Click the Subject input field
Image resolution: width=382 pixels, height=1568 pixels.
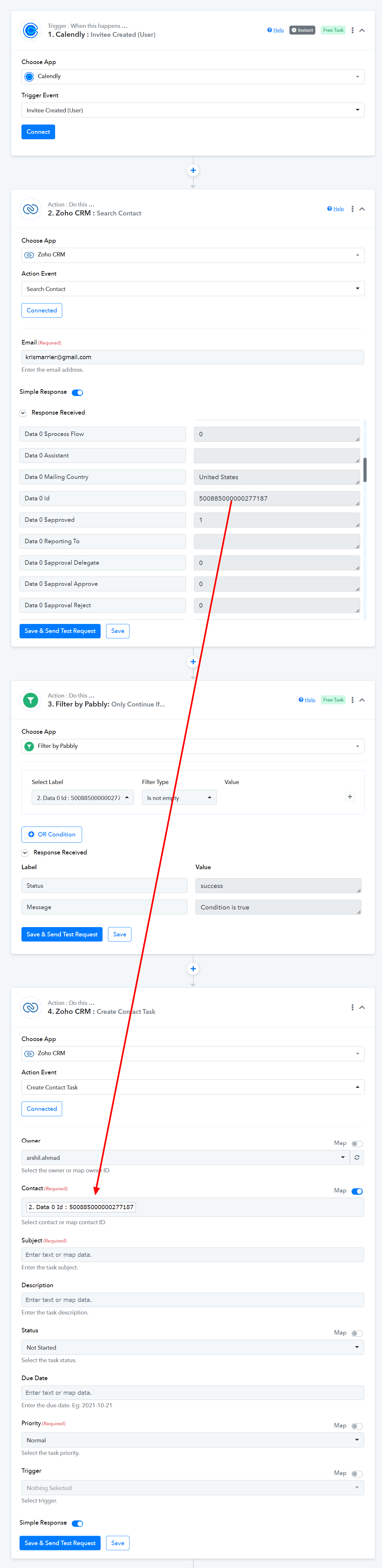[x=193, y=1255]
